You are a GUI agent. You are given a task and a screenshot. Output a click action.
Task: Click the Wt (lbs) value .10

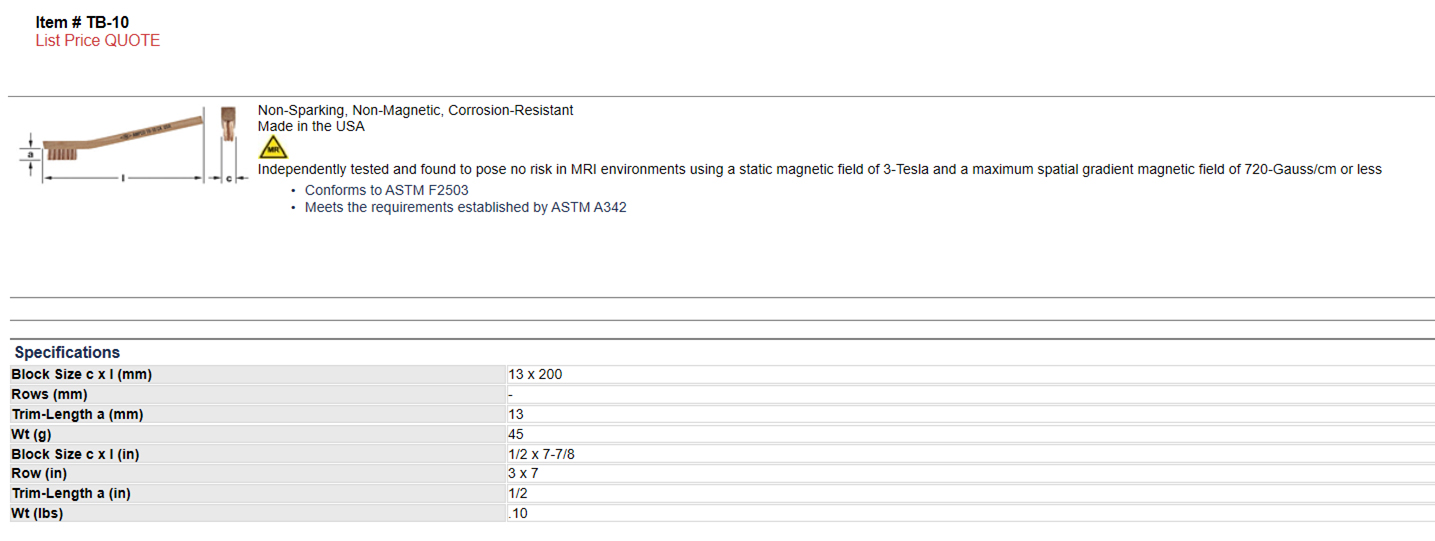click(518, 513)
